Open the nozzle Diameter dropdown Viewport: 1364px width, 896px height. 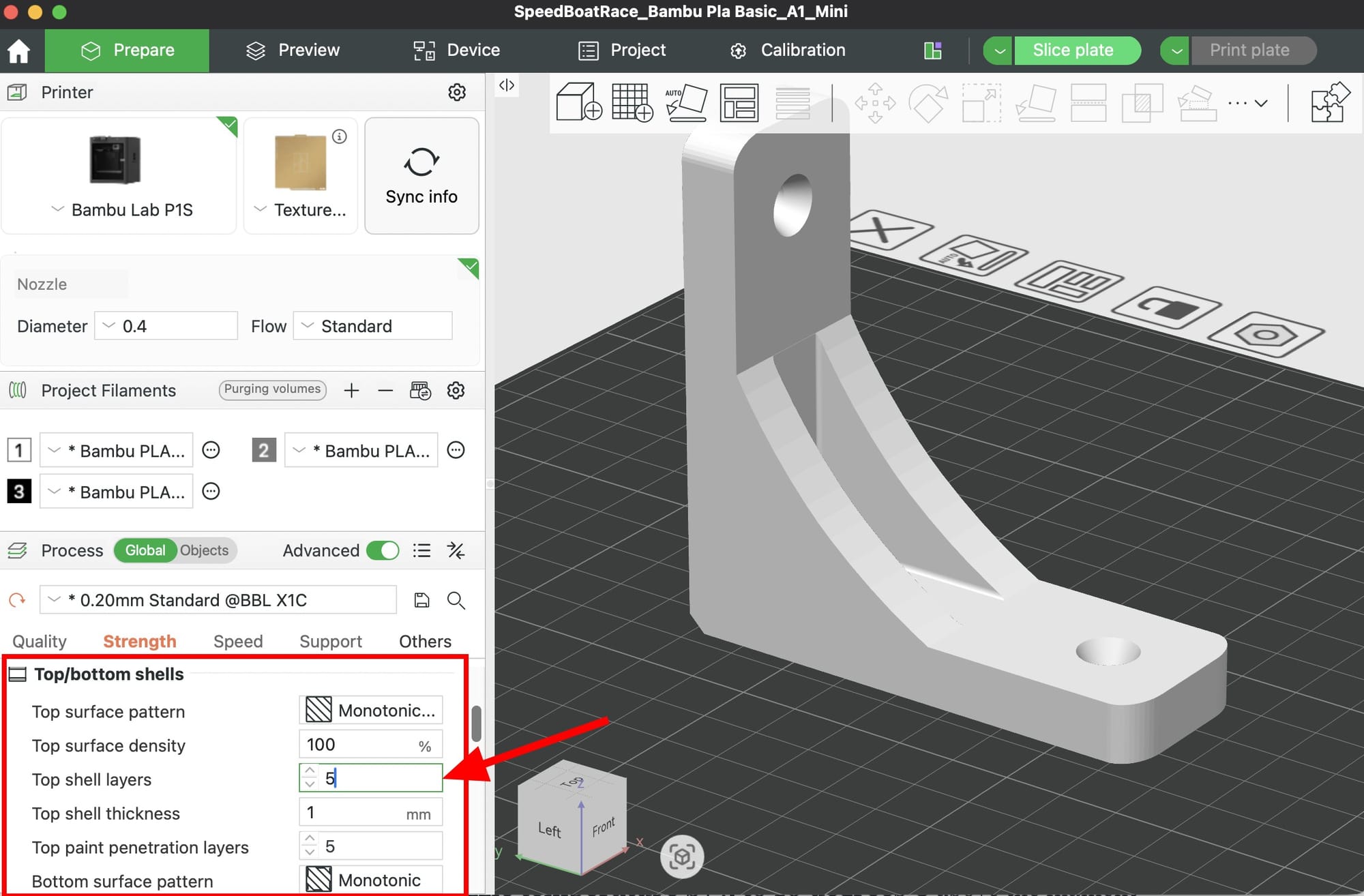coord(166,326)
